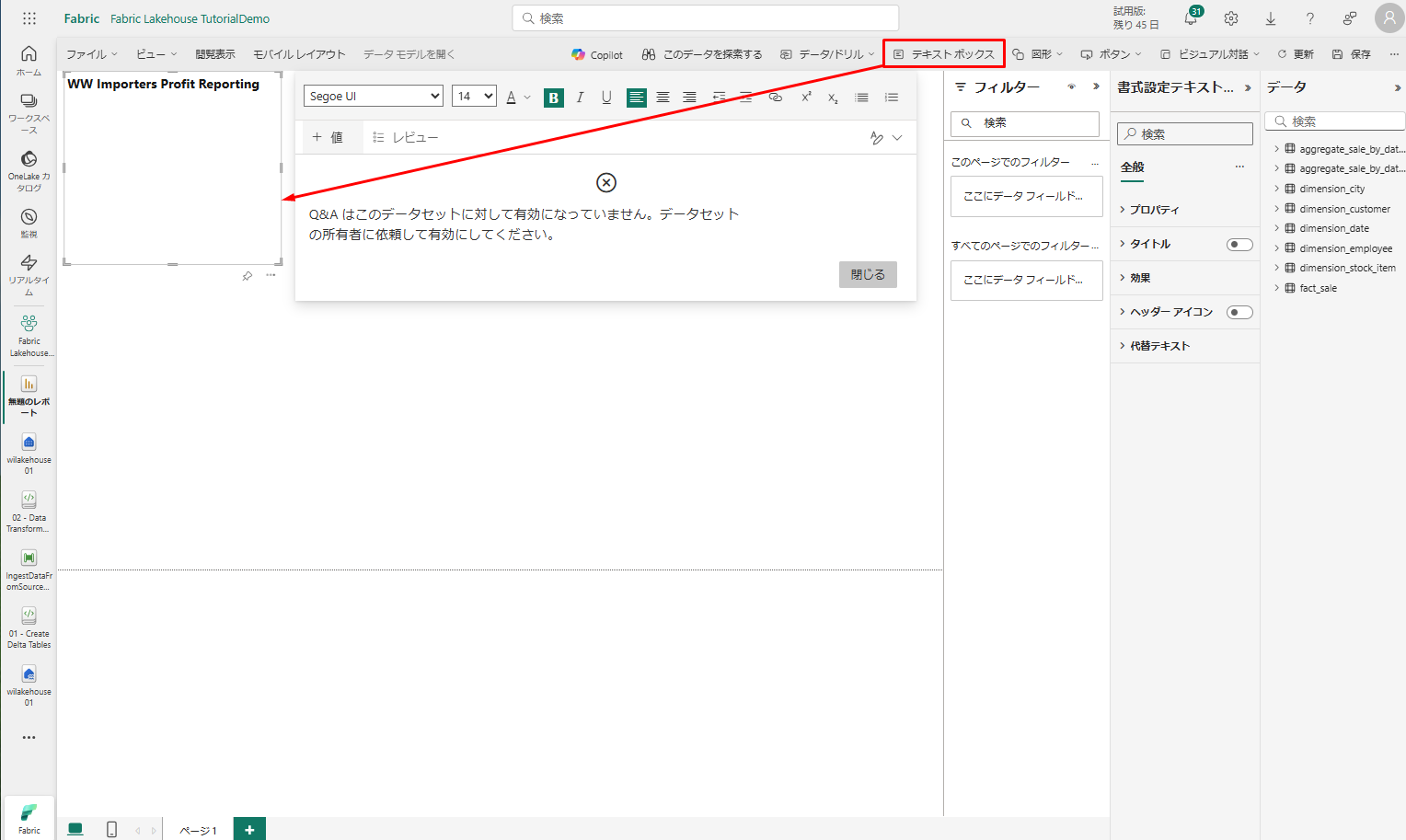The width and height of the screenshot is (1406, 840).
Task: Switch to mobile layout view icon
Action: pyautogui.click(x=111, y=829)
